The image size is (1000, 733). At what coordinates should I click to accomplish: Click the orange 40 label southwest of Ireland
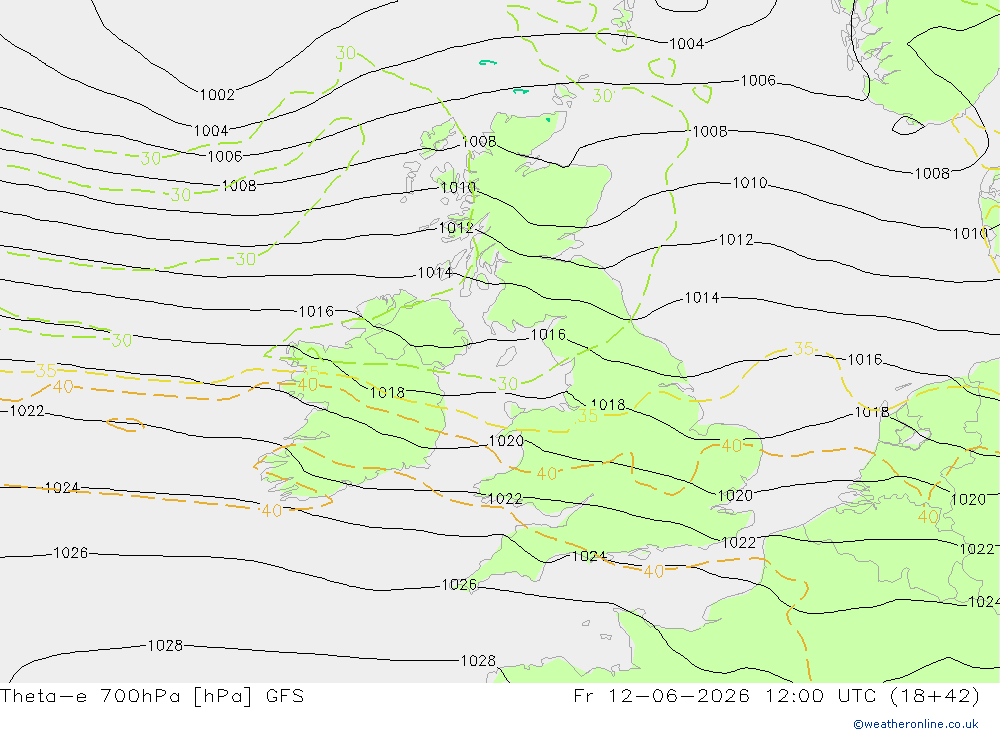(272, 511)
